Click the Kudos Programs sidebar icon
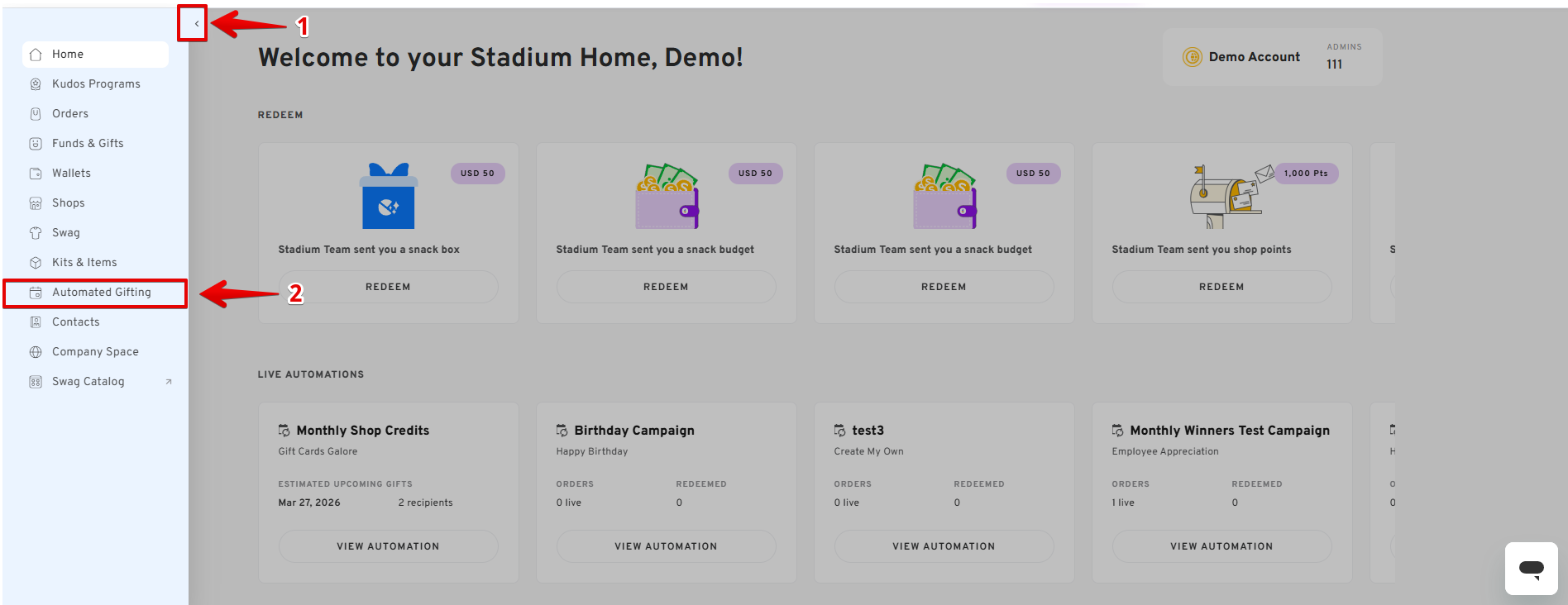 36,84
